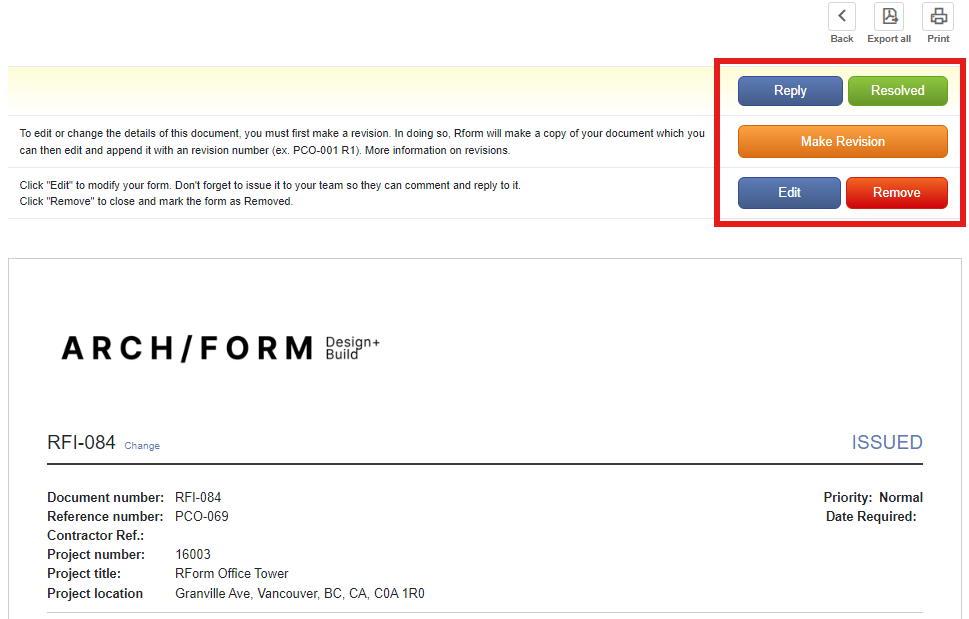Click the Back arrow icon
This screenshot has height=619, width=969.
click(x=842, y=17)
